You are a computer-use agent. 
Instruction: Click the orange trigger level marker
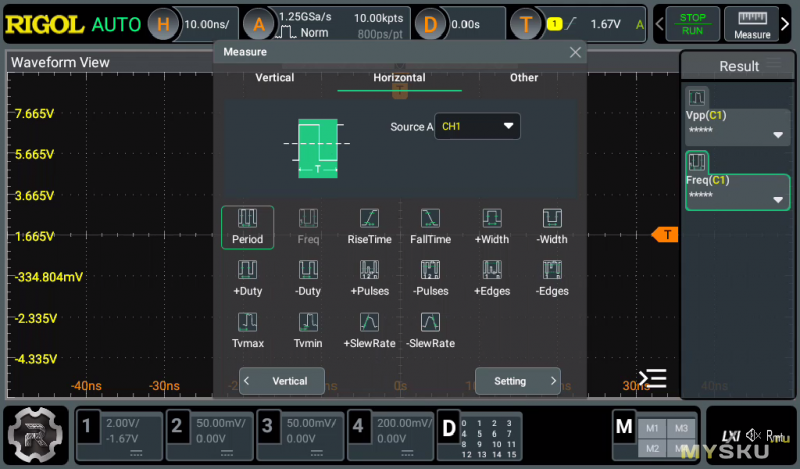pyautogui.click(x=665, y=235)
